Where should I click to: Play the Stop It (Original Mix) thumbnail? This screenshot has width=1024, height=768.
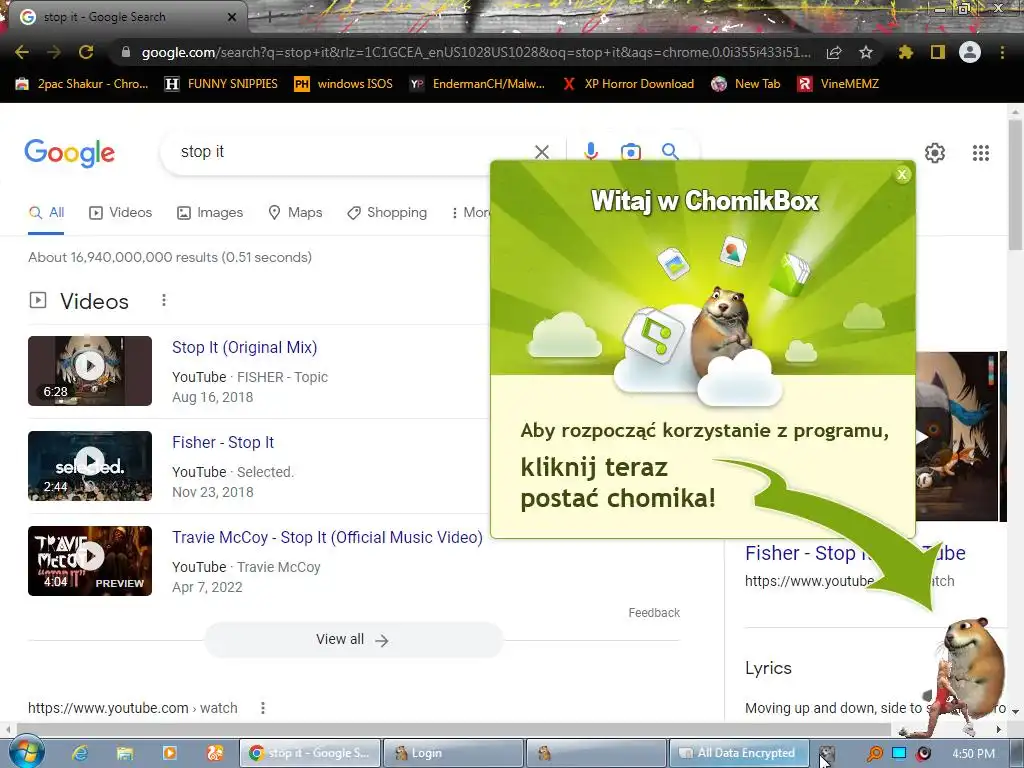click(90, 371)
